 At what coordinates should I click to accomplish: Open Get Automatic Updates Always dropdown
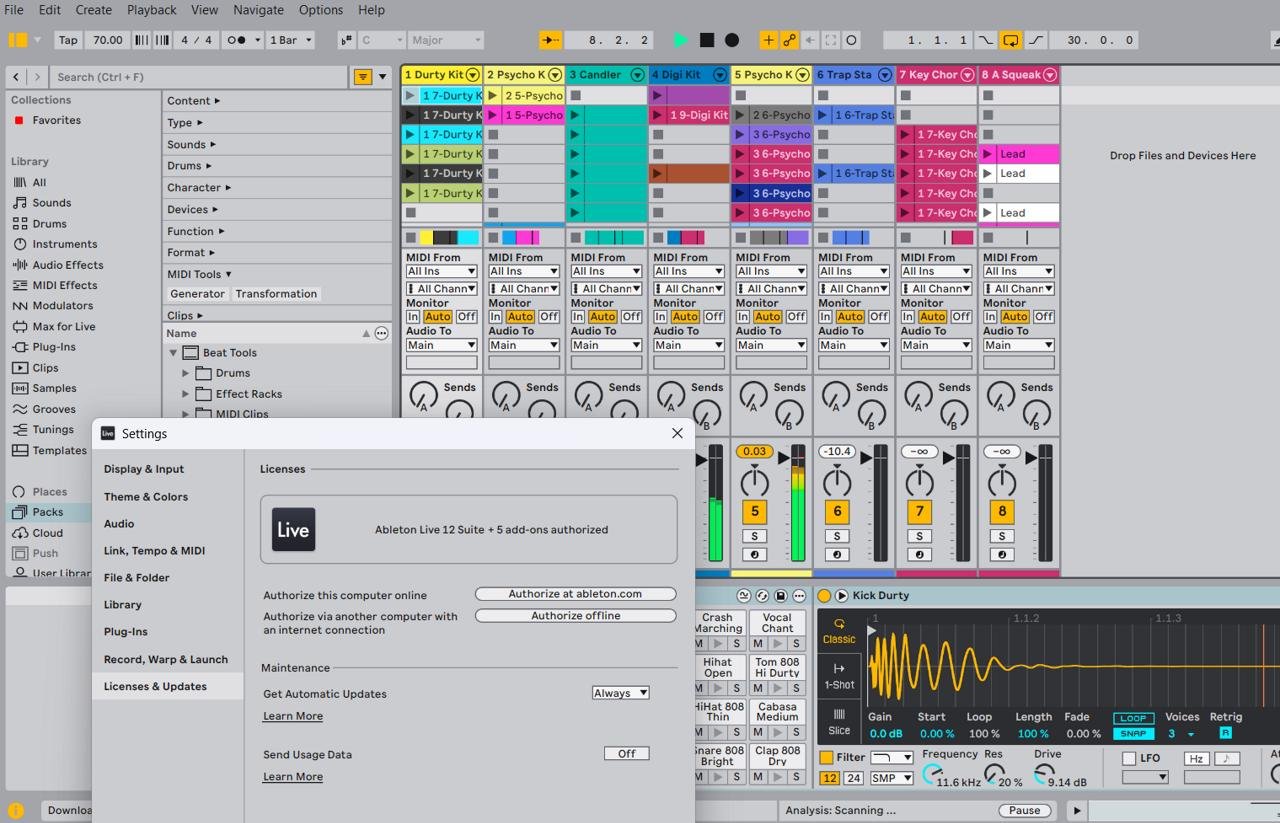[x=621, y=693]
